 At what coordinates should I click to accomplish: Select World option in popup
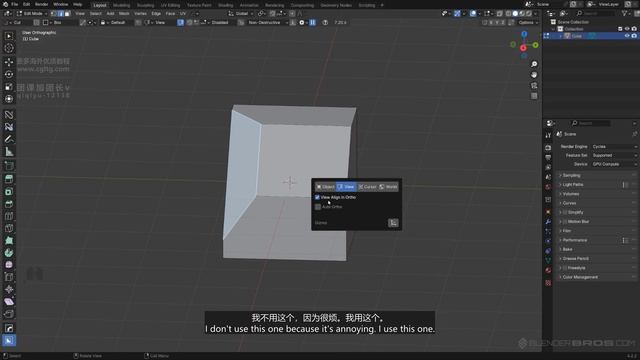click(388, 187)
